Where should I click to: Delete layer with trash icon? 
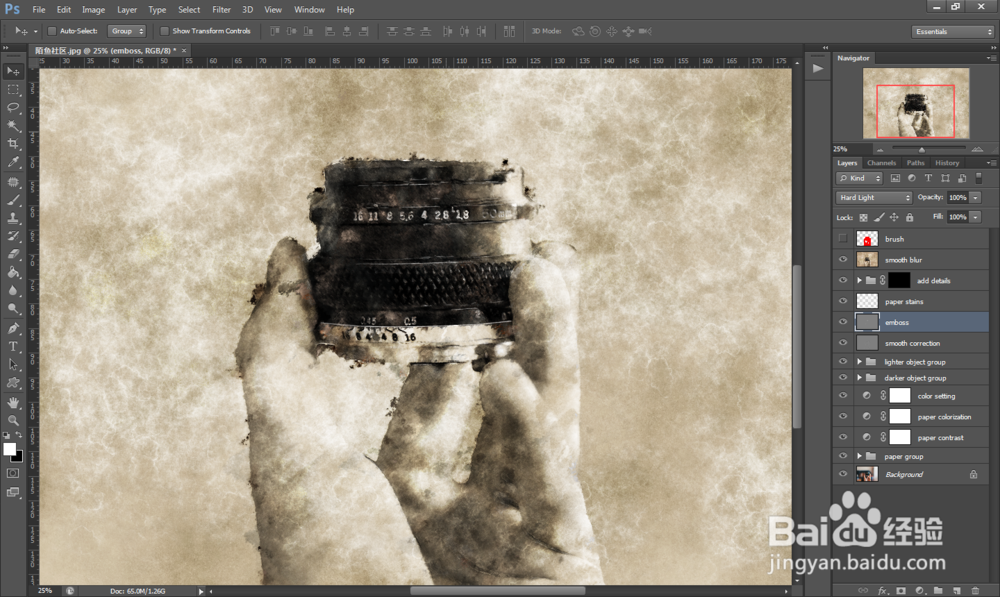point(975,591)
